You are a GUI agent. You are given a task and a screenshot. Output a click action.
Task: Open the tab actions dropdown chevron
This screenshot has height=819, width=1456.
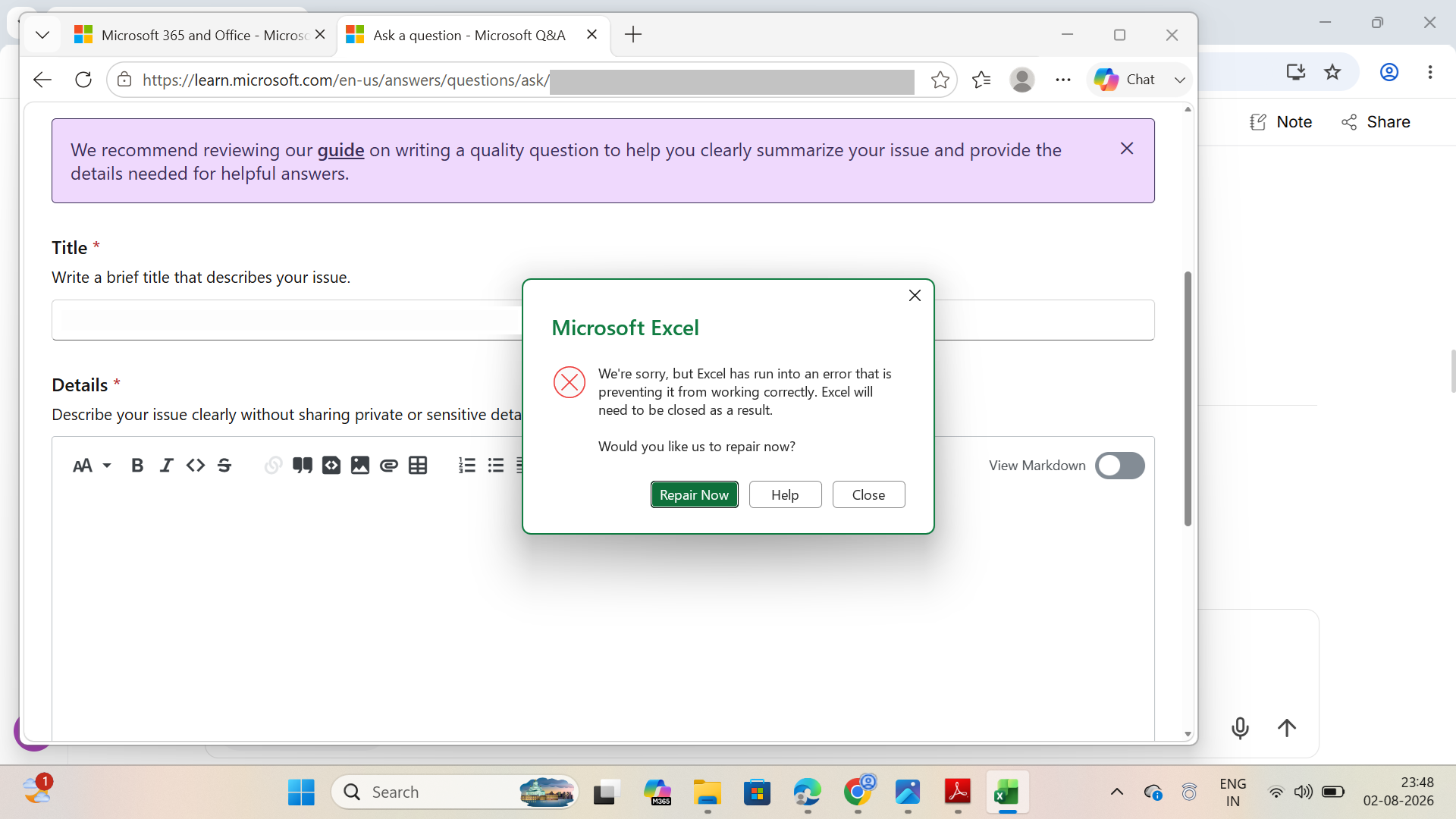42,35
